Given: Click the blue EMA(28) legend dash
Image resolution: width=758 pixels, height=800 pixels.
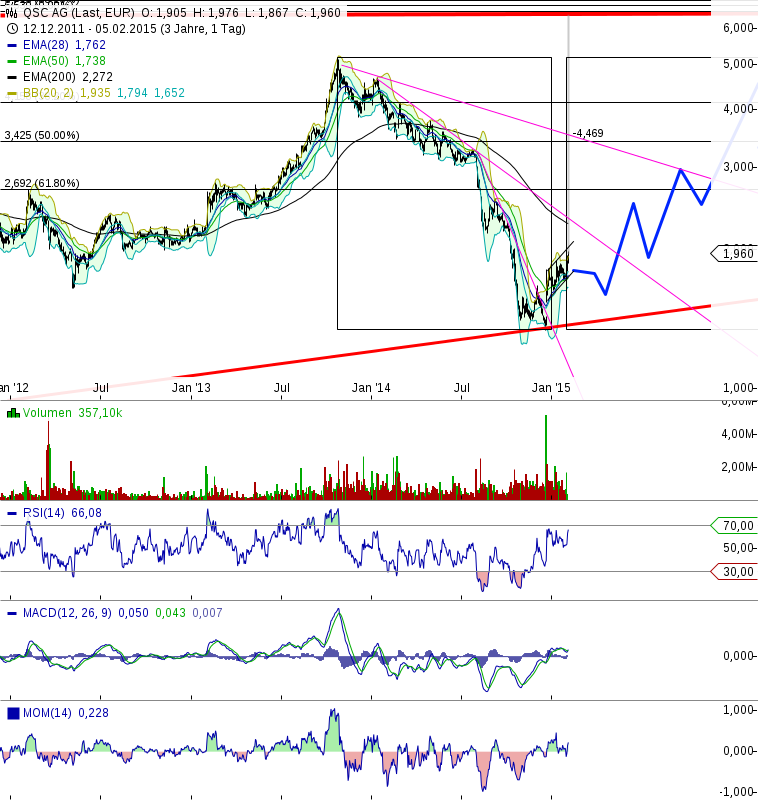Looking at the screenshot, I should coord(12,45).
